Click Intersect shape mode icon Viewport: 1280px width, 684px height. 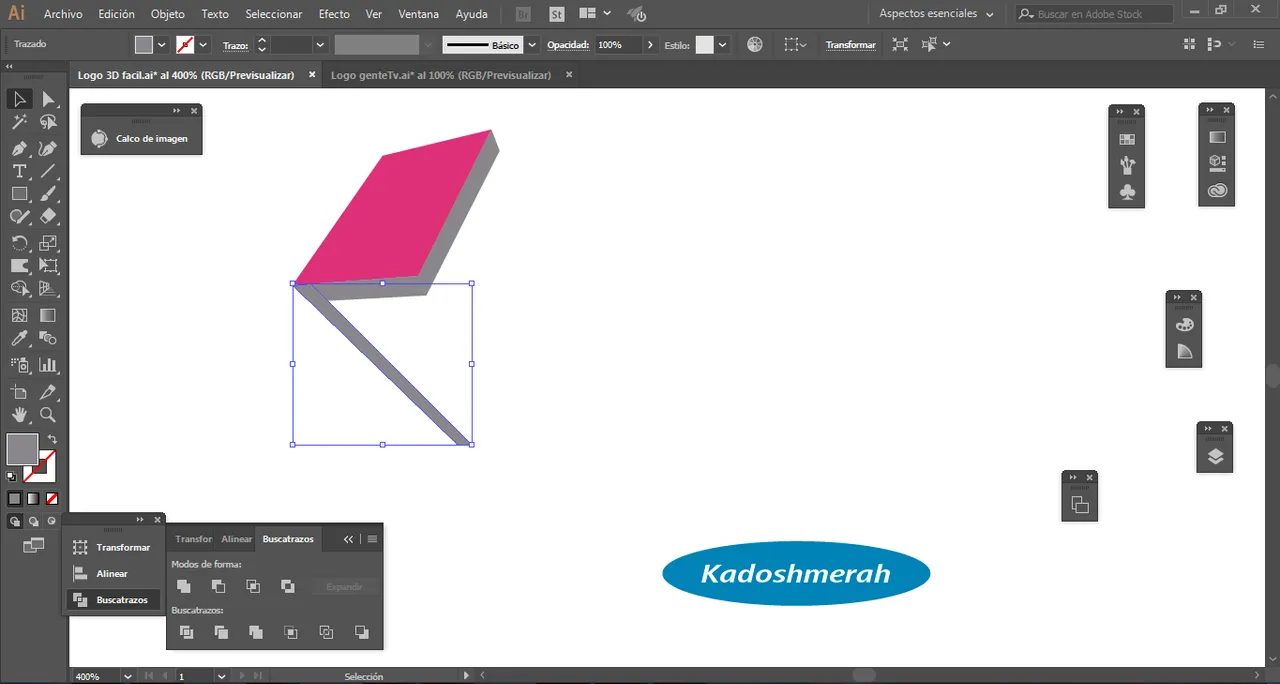[253, 586]
